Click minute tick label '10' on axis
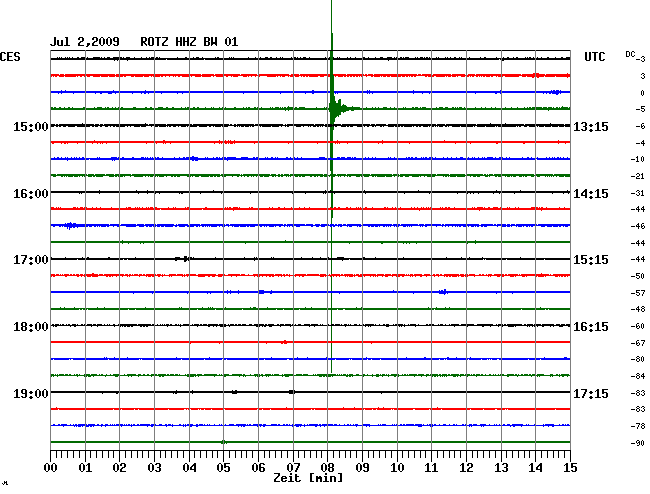 pos(397,467)
